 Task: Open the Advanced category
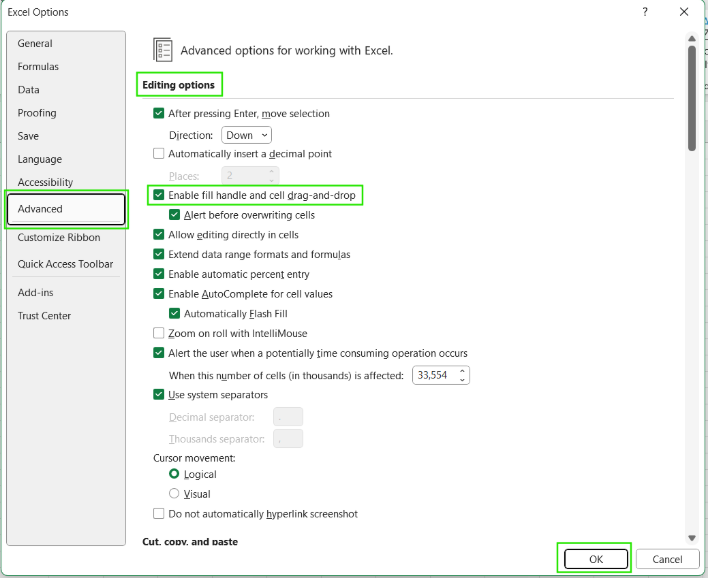click(x=66, y=209)
